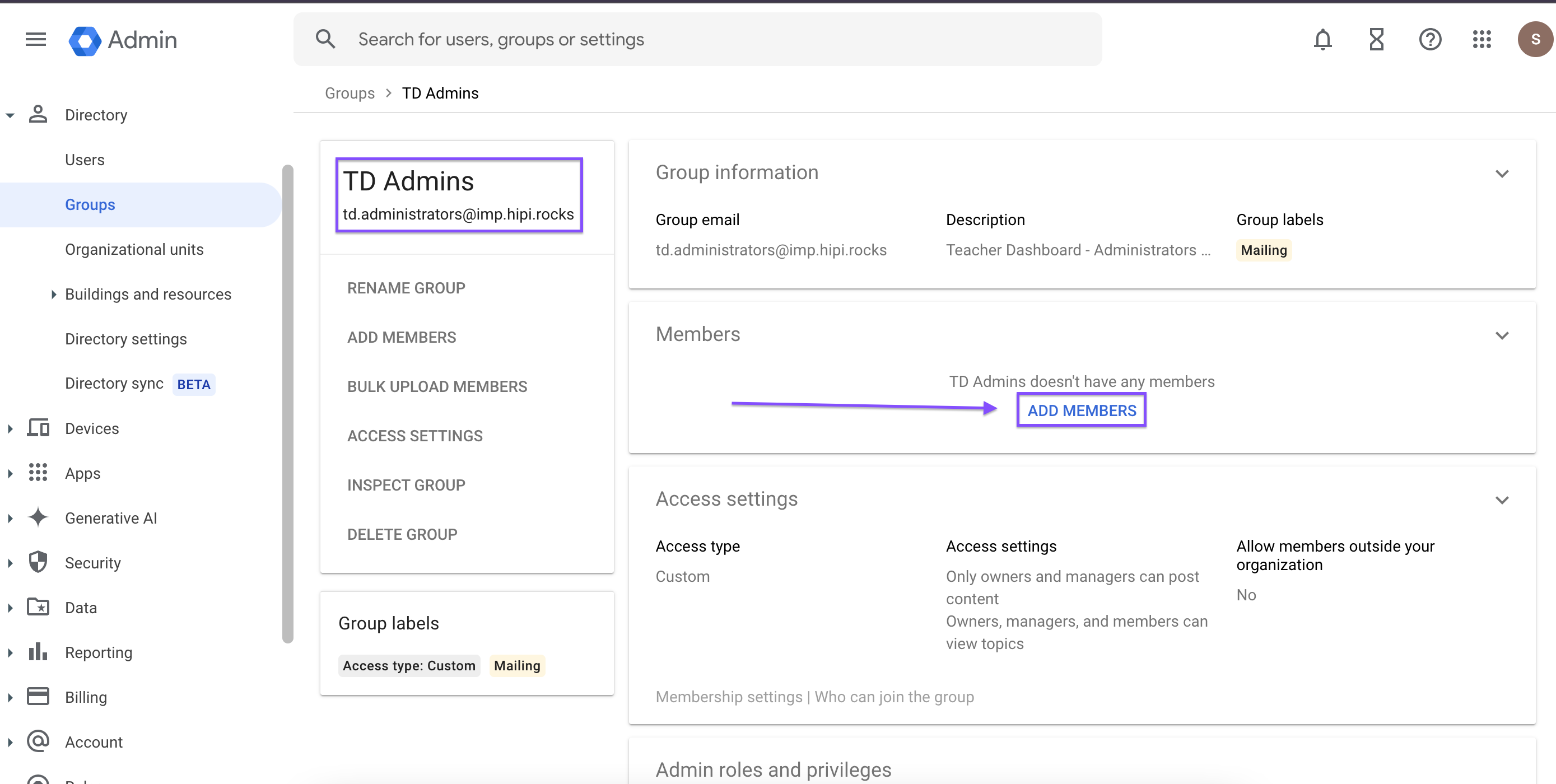Image resolution: width=1556 pixels, height=784 pixels.
Task: Open the tasks hourglass icon
Action: click(1377, 40)
